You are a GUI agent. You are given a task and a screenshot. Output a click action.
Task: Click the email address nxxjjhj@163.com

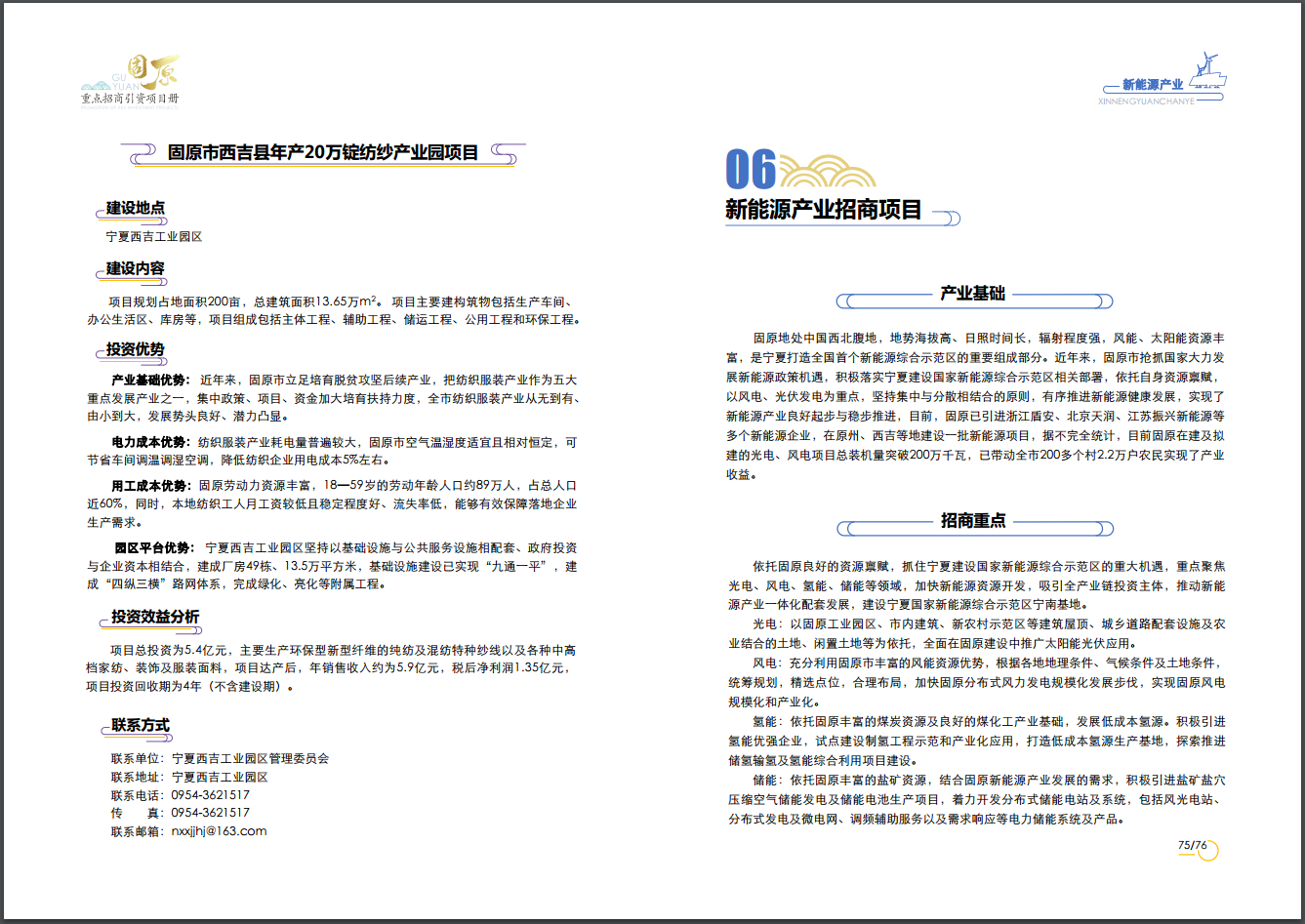tap(219, 831)
